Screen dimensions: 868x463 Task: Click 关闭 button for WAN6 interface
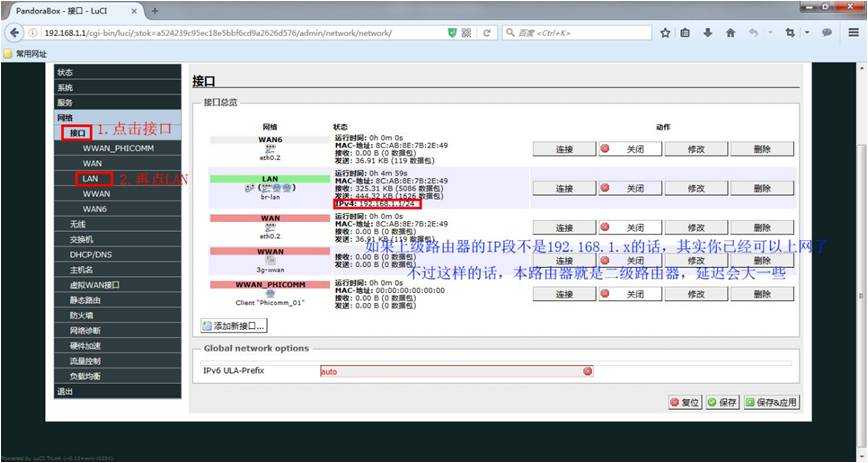click(x=630, y=149)
